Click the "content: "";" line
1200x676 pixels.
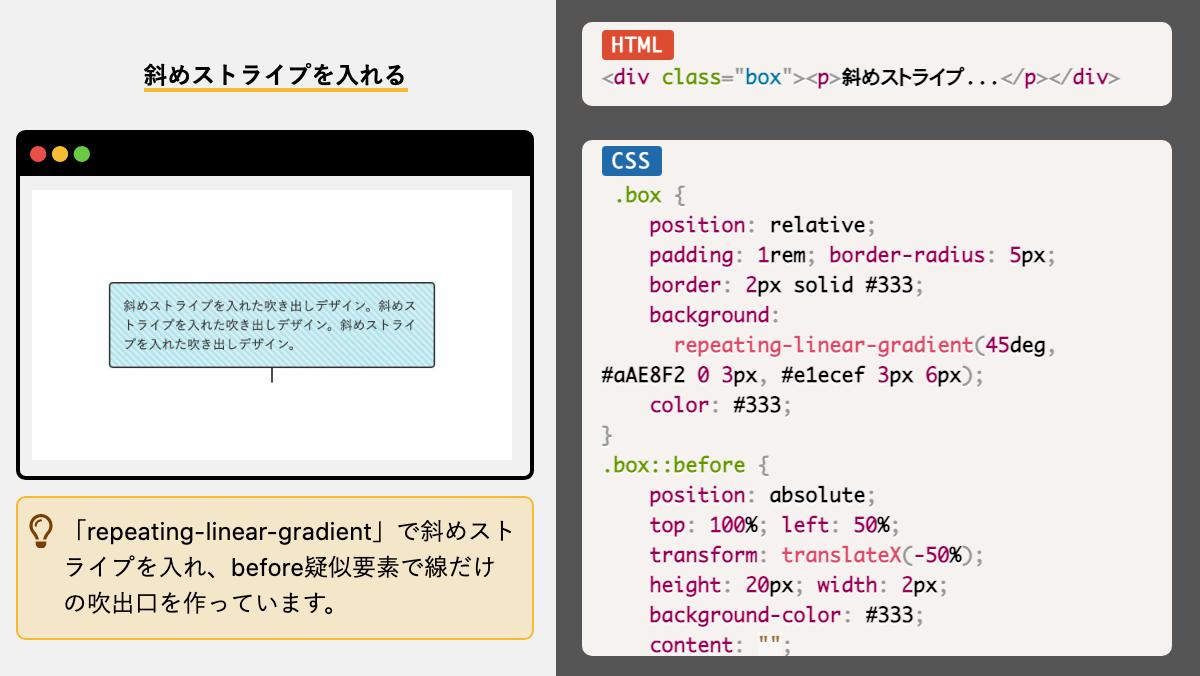click(720, 645)
